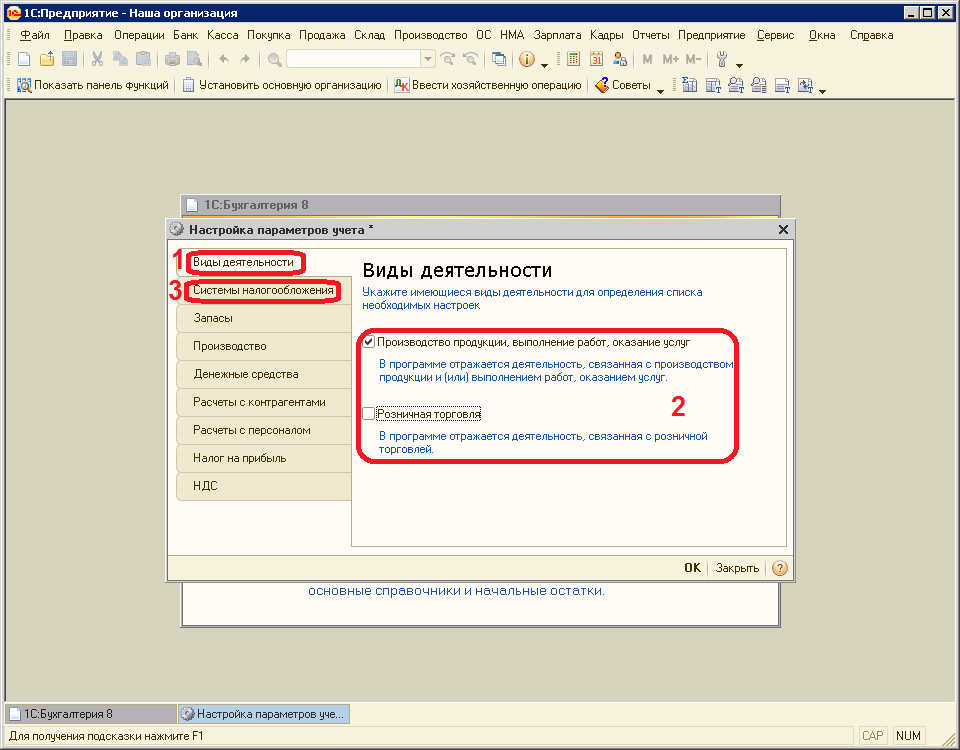Viewport: 960px width, 750px height.
Task: Switch to the Запасы tab
Action: [x=263, y=318]
